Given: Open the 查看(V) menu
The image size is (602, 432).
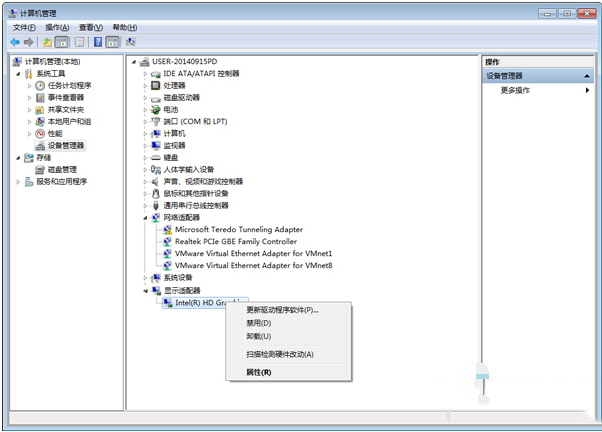Looking at the screenshot, I should tap(91, 28).
